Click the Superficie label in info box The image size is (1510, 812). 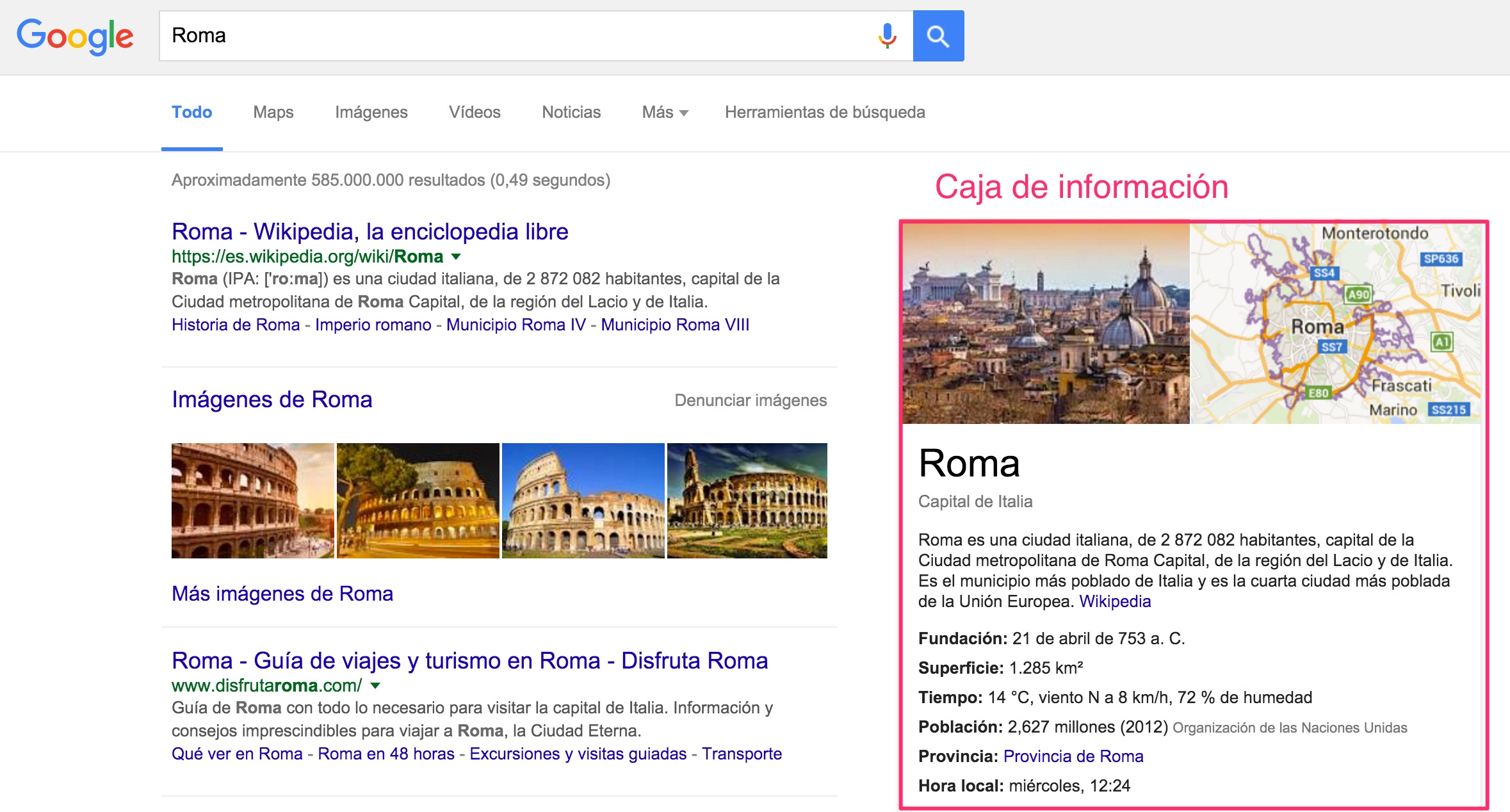coord(961,668)
